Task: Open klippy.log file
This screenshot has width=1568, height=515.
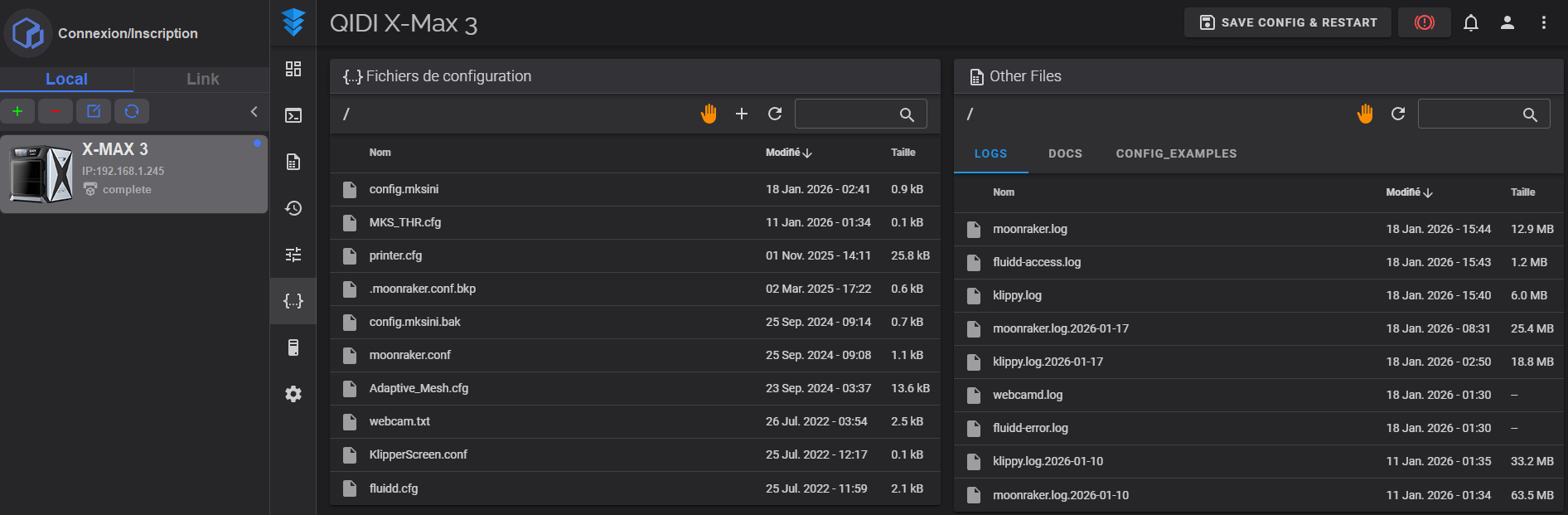Action: (1259, 295)
